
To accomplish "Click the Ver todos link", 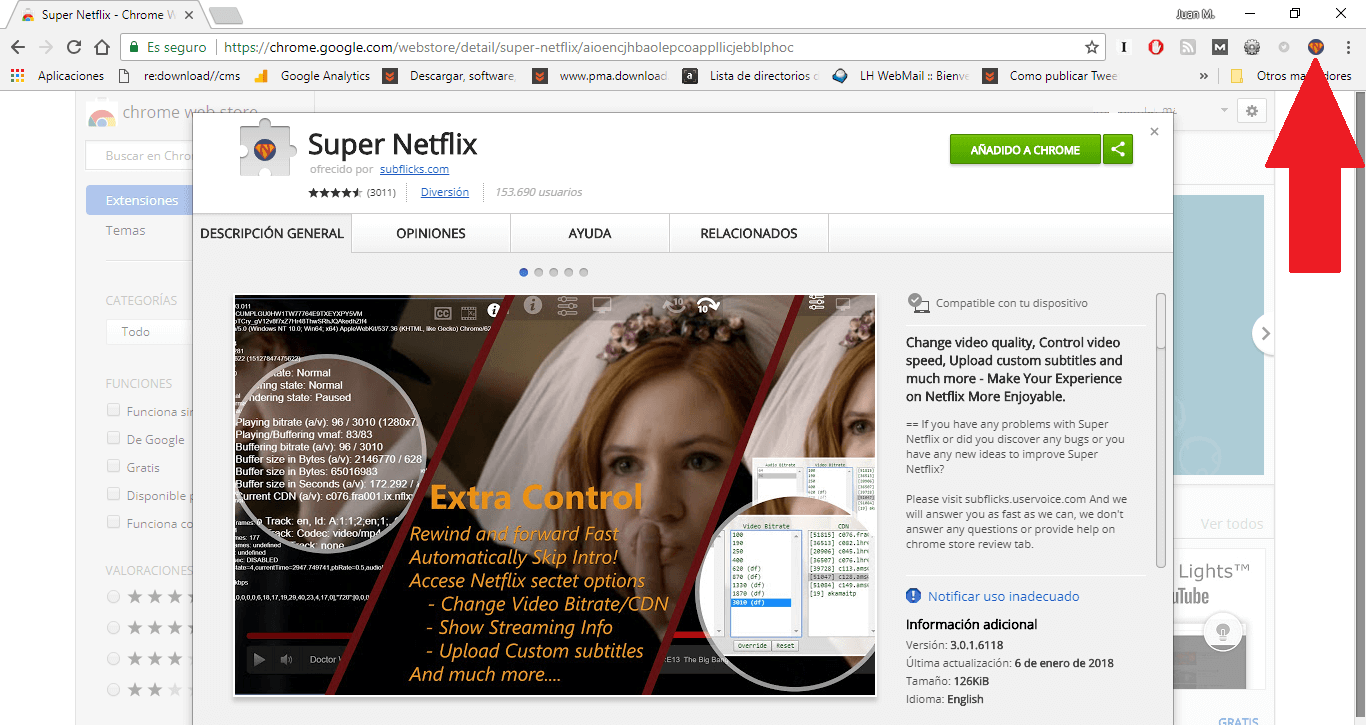I will (1232, 524).
